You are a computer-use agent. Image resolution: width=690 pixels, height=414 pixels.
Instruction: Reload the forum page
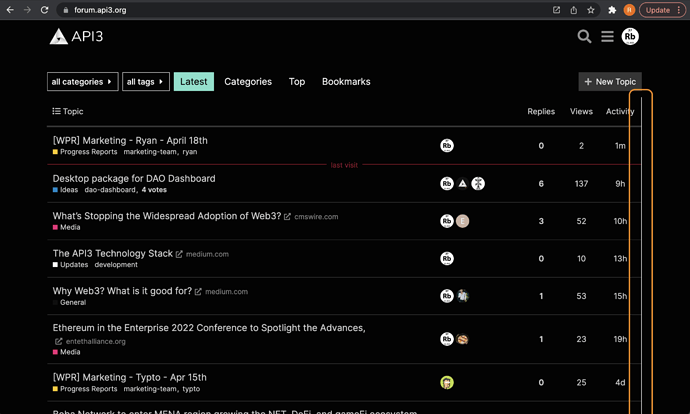pos(44,10)
